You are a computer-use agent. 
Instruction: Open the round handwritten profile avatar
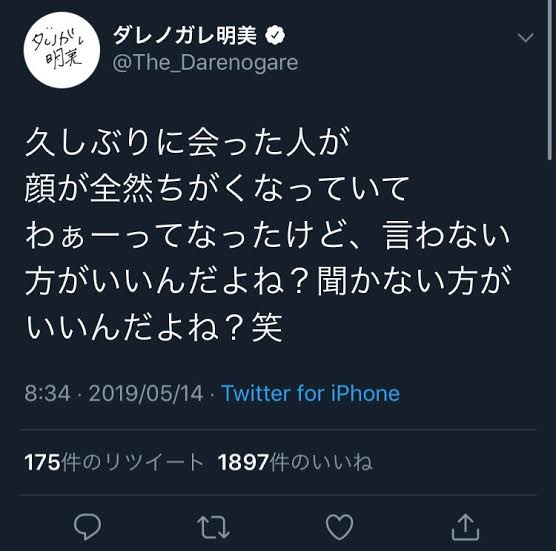tap(62, 50)
